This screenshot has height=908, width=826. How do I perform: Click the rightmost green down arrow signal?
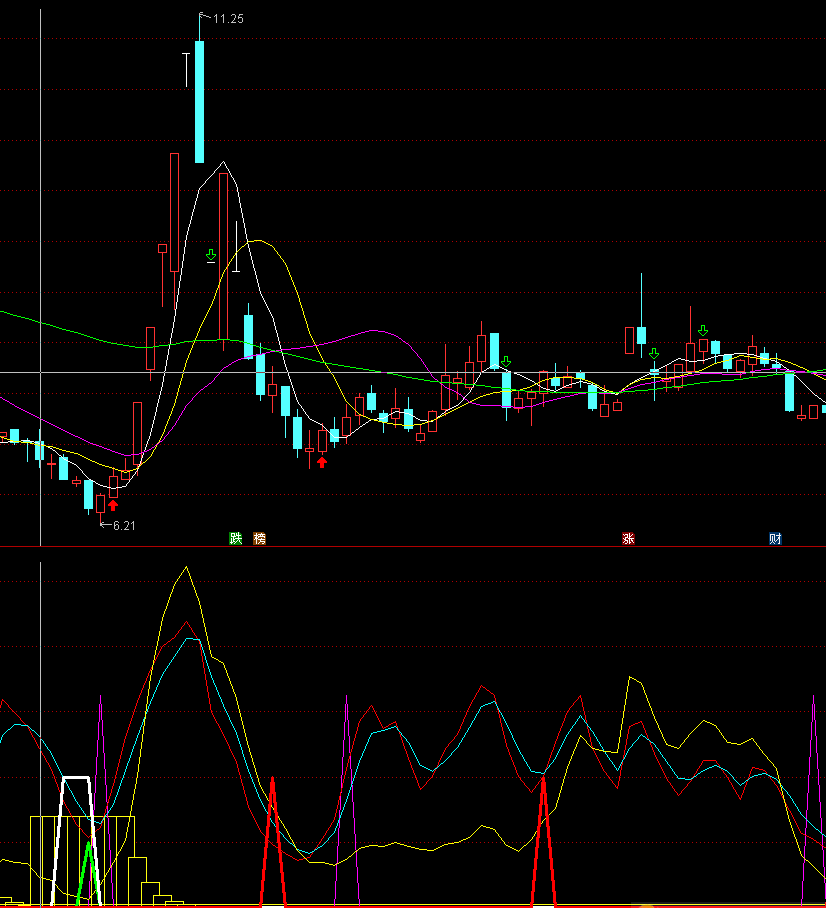click(x=703, y=331)
